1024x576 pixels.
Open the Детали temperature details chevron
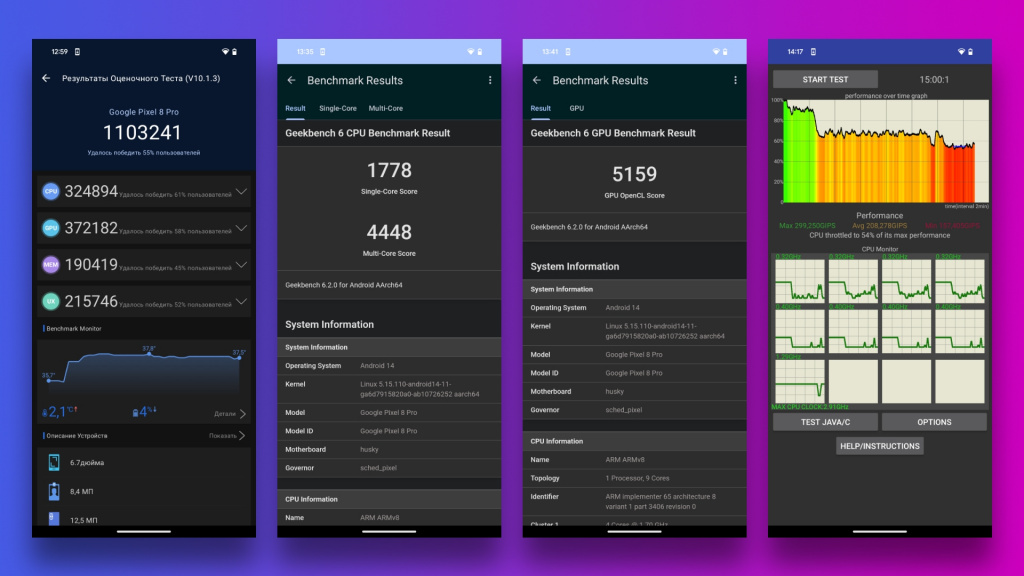click(x=242, y=413)
